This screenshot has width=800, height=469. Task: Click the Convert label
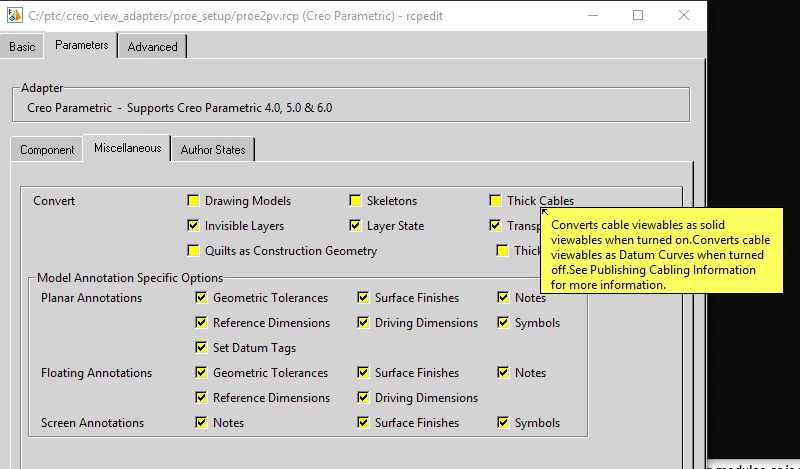click(x=54, y=201)
